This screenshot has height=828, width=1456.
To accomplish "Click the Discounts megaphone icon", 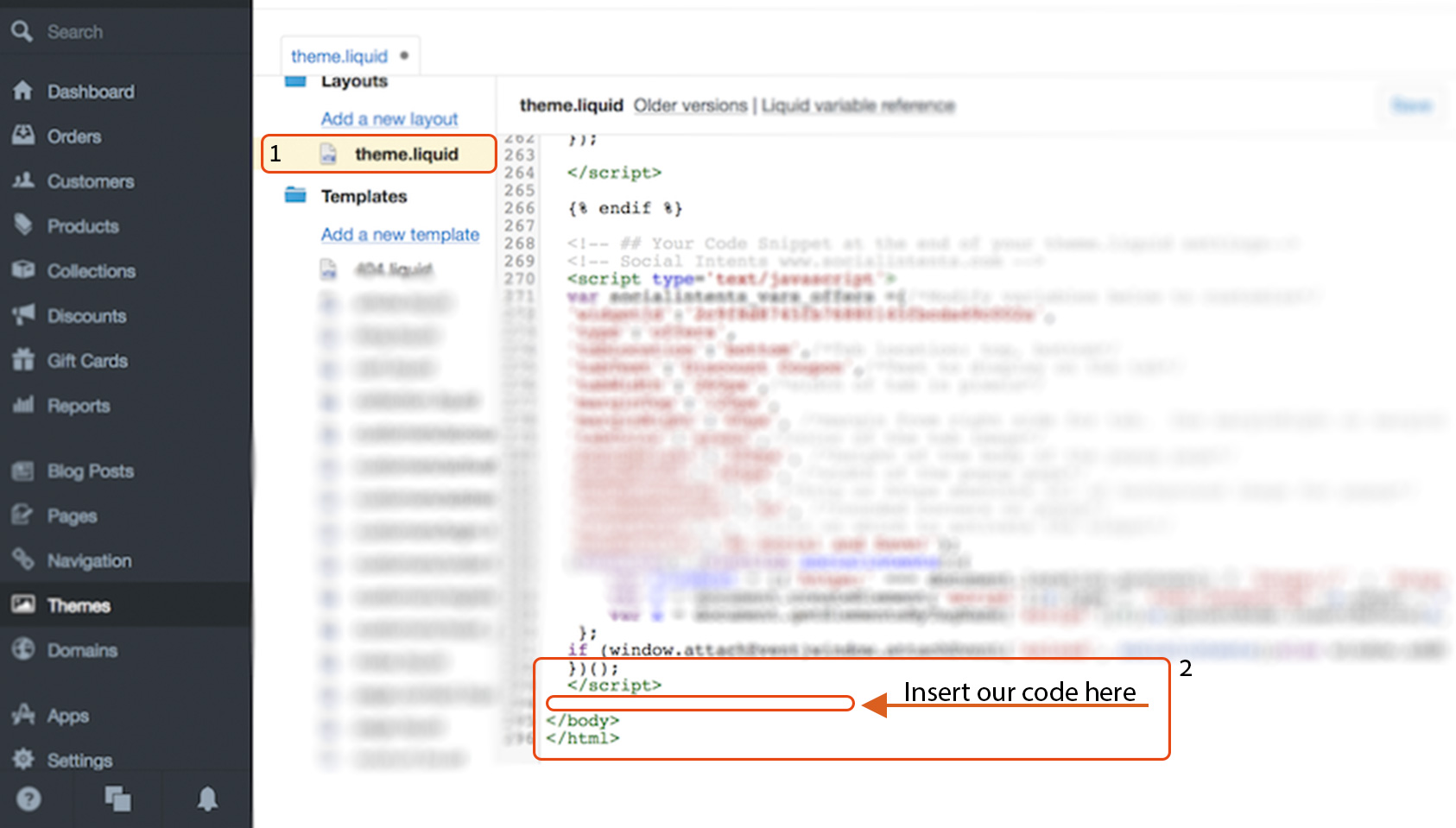I will coord(23,314).
